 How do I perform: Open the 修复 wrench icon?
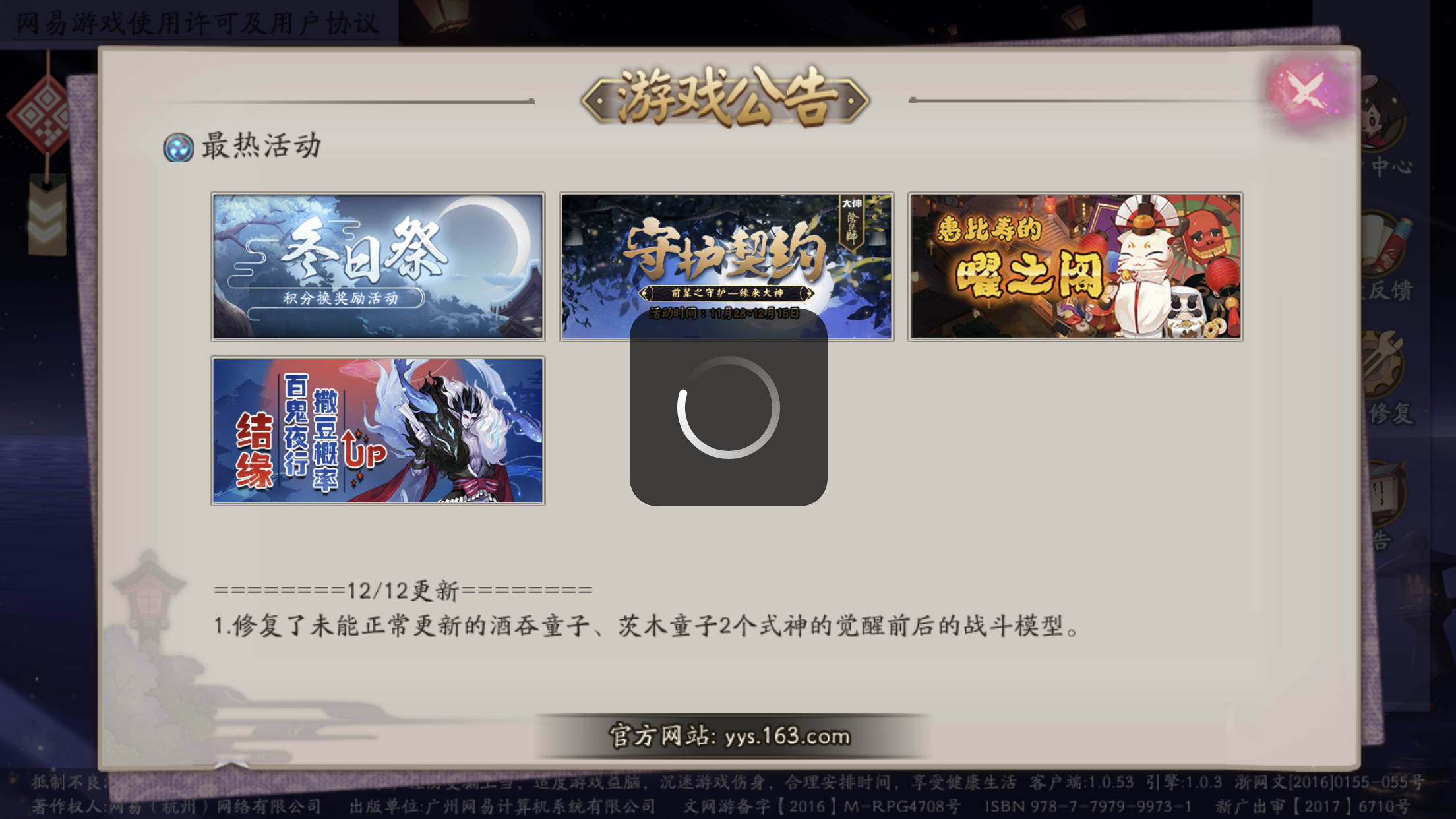(1385, 366)
